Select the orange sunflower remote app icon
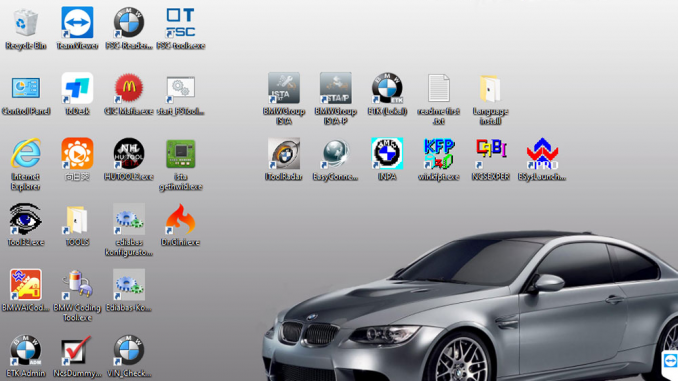The height and width of the screenshot is (381, 678). pos(77,154)
